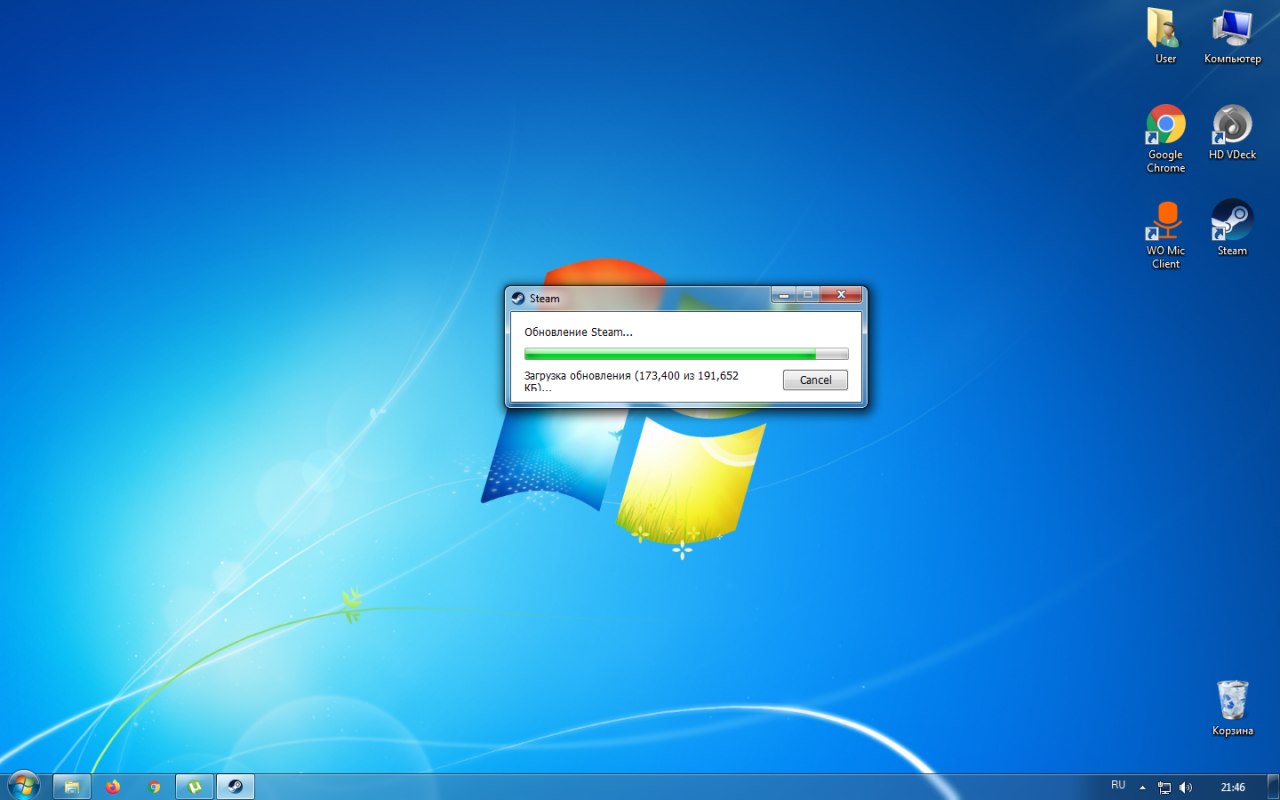1280x800 pixels.
Task: Select the Google Chrome desktop shortcut
Action: 1165,138
